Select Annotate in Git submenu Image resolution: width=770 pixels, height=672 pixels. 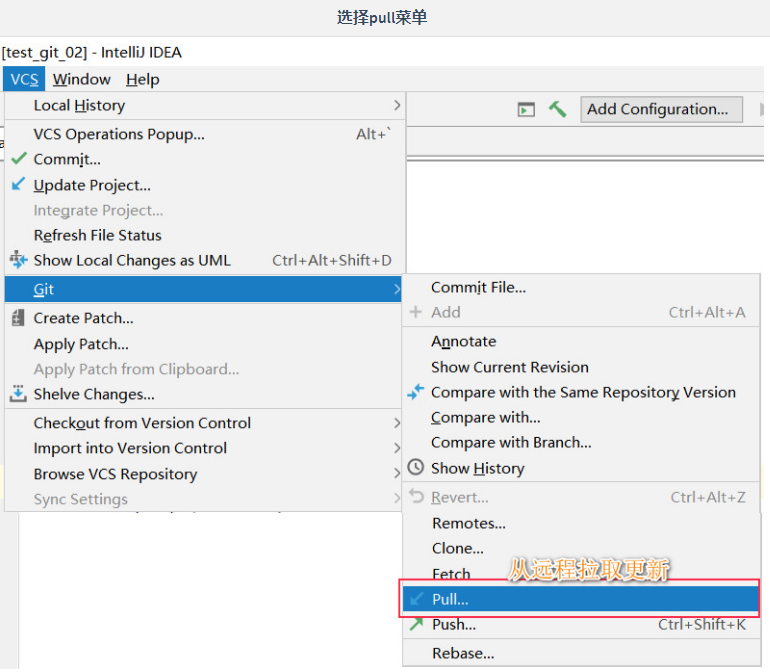click(x=581, y=341)
